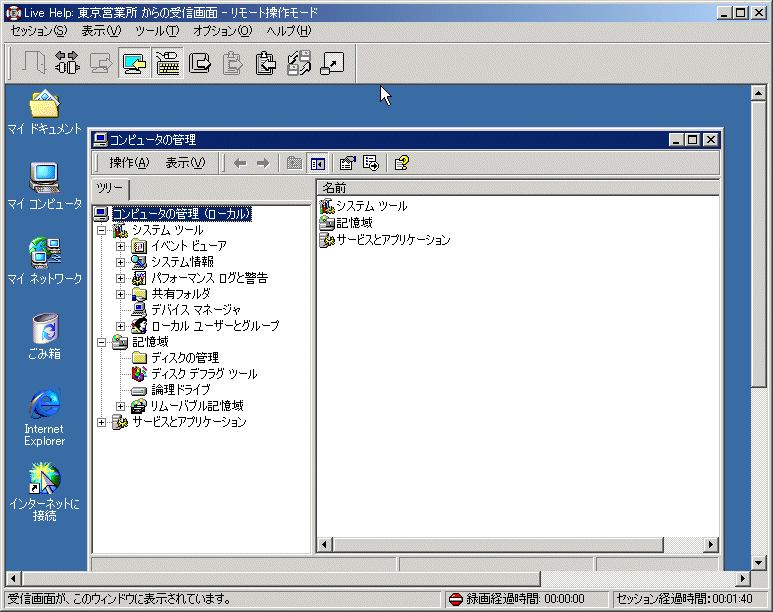
Task: Click the clipboard receive icon with left arrow
Action: click(x=266, y=63)
